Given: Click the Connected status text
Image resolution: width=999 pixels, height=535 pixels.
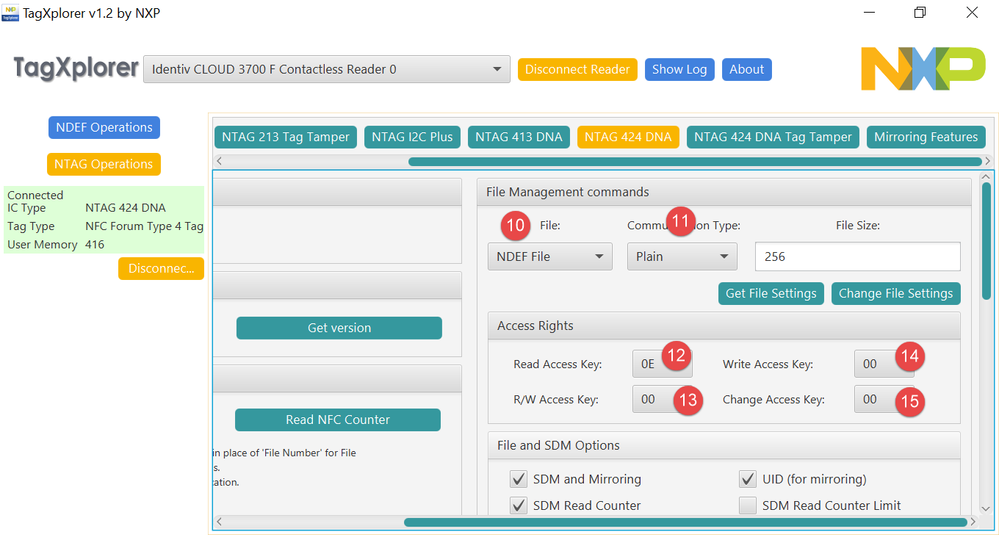Looking at the screenshot, I should coord(35,195).
